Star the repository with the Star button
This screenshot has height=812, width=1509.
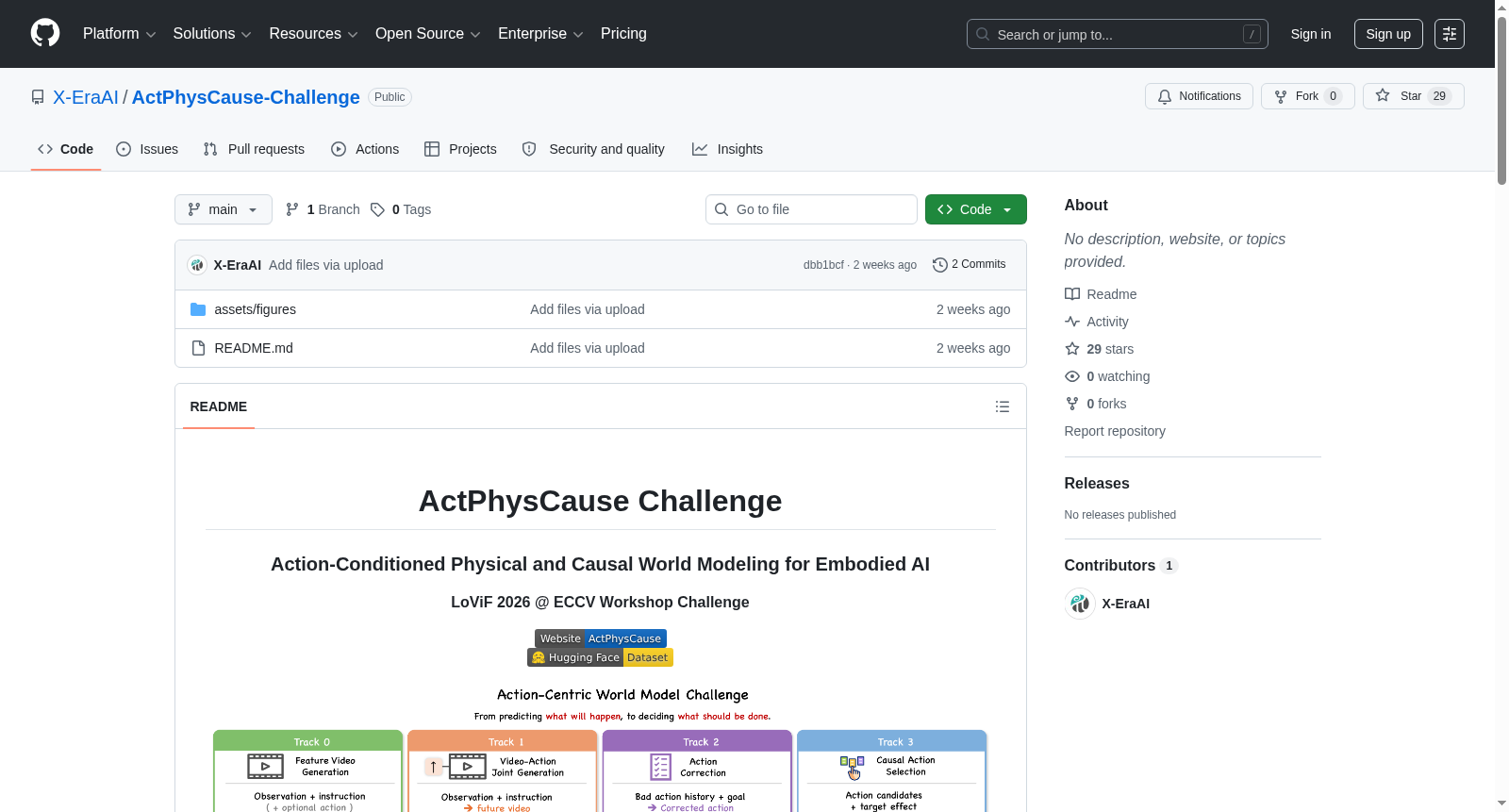click(x=1413, y=96)
